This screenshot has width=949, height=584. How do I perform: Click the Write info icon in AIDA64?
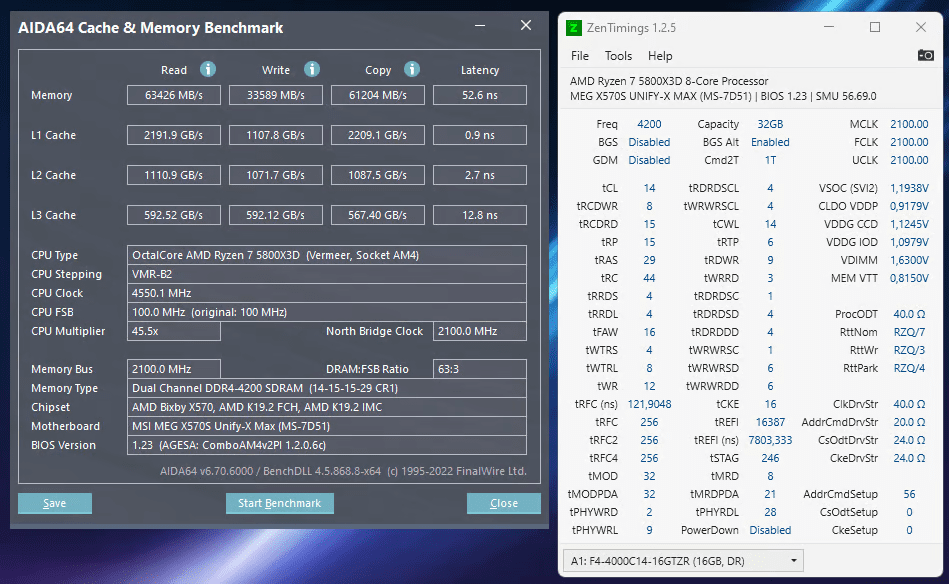click(x=312, y=70)
